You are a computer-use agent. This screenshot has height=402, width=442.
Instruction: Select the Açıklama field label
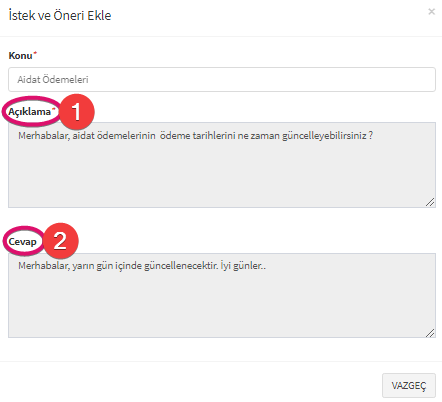point(29,112)
